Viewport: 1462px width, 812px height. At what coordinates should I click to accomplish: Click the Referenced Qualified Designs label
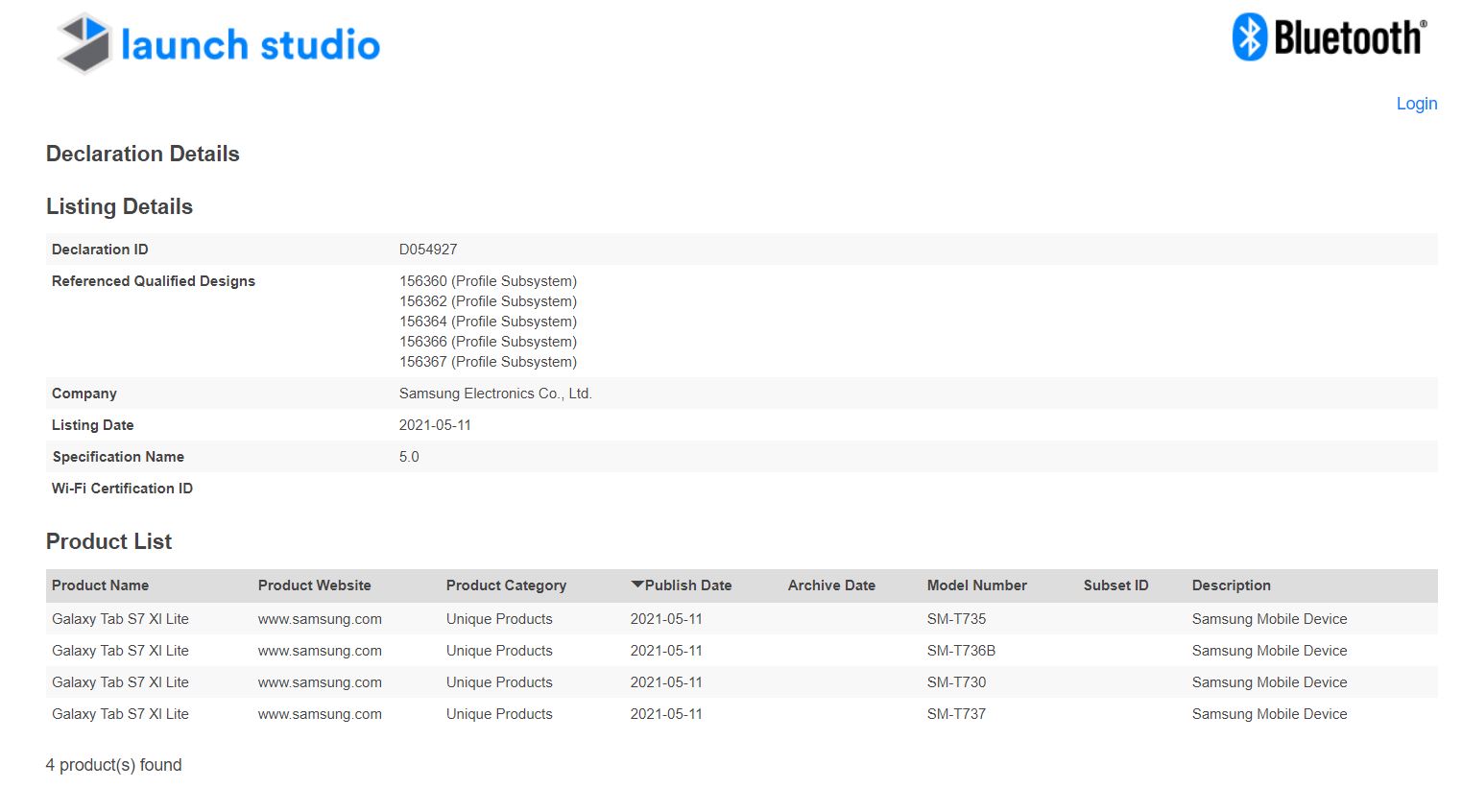pyautogui.click(x=154, y=281)
